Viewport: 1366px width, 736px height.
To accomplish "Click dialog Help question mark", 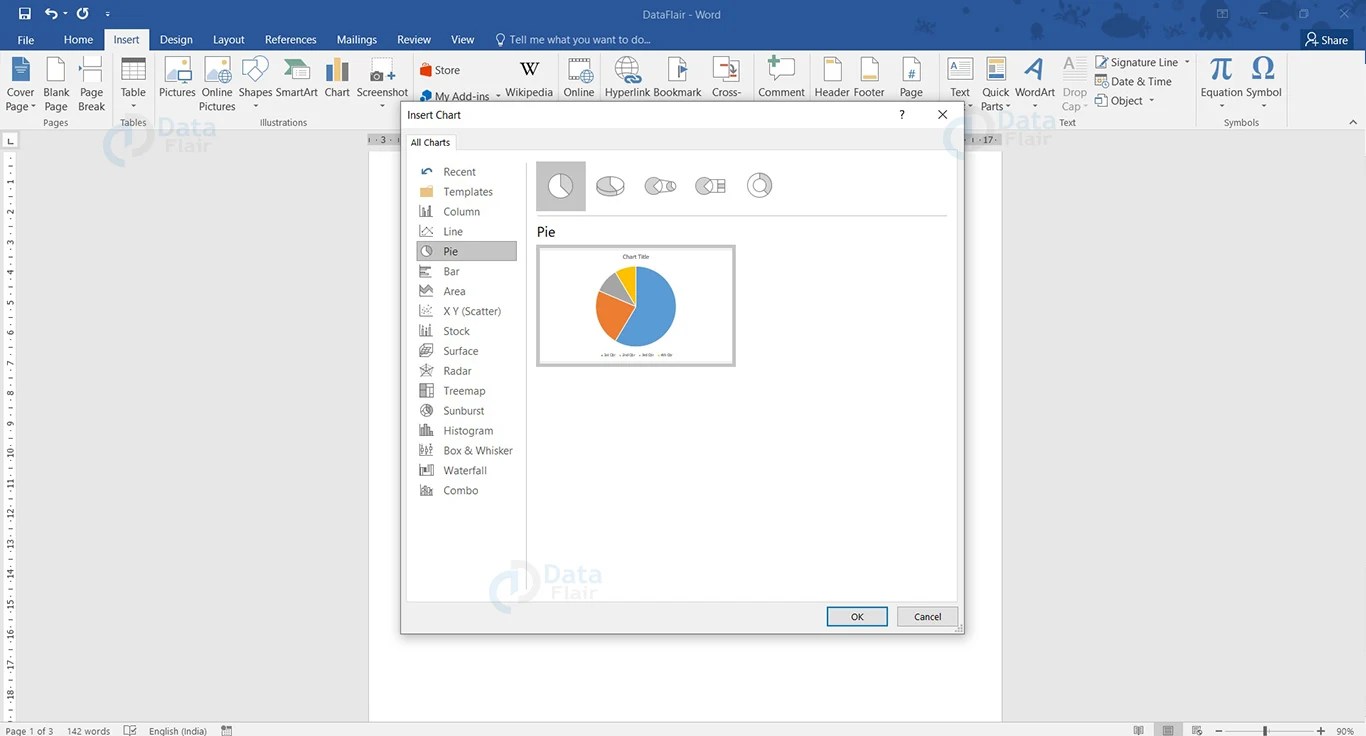I will [902, 115].
